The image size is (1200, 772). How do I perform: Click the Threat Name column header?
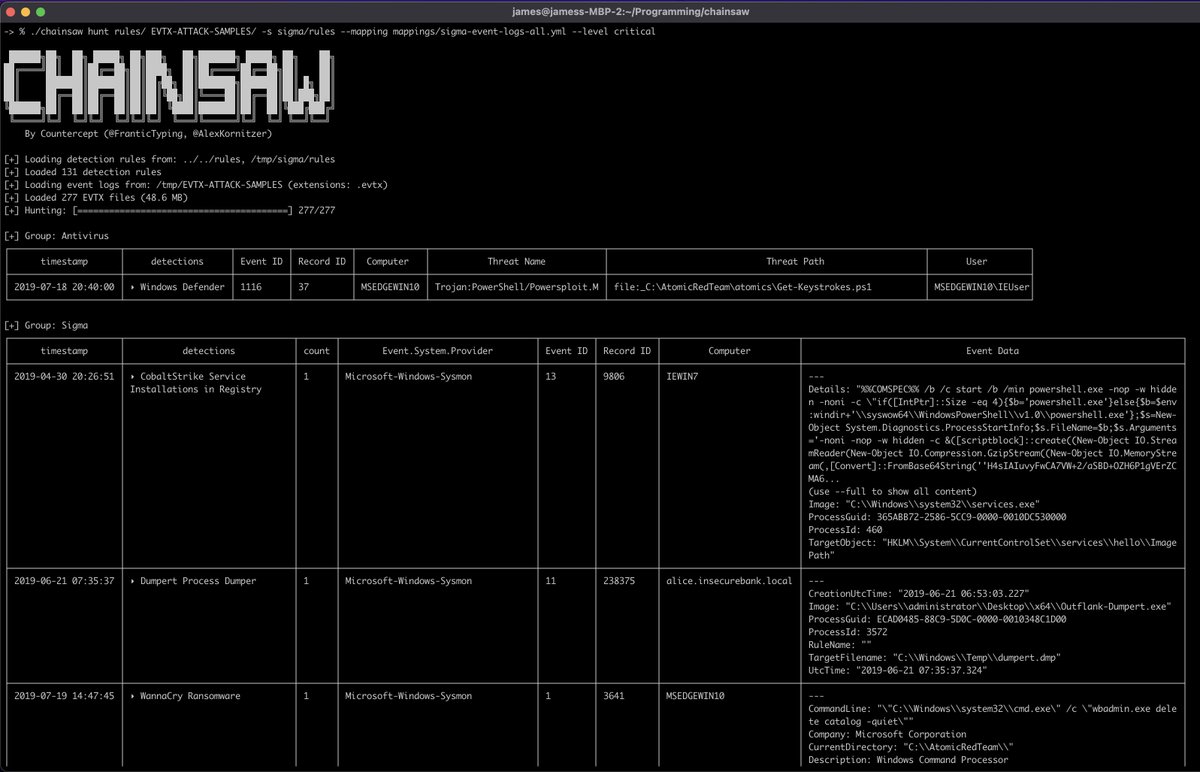516,261
